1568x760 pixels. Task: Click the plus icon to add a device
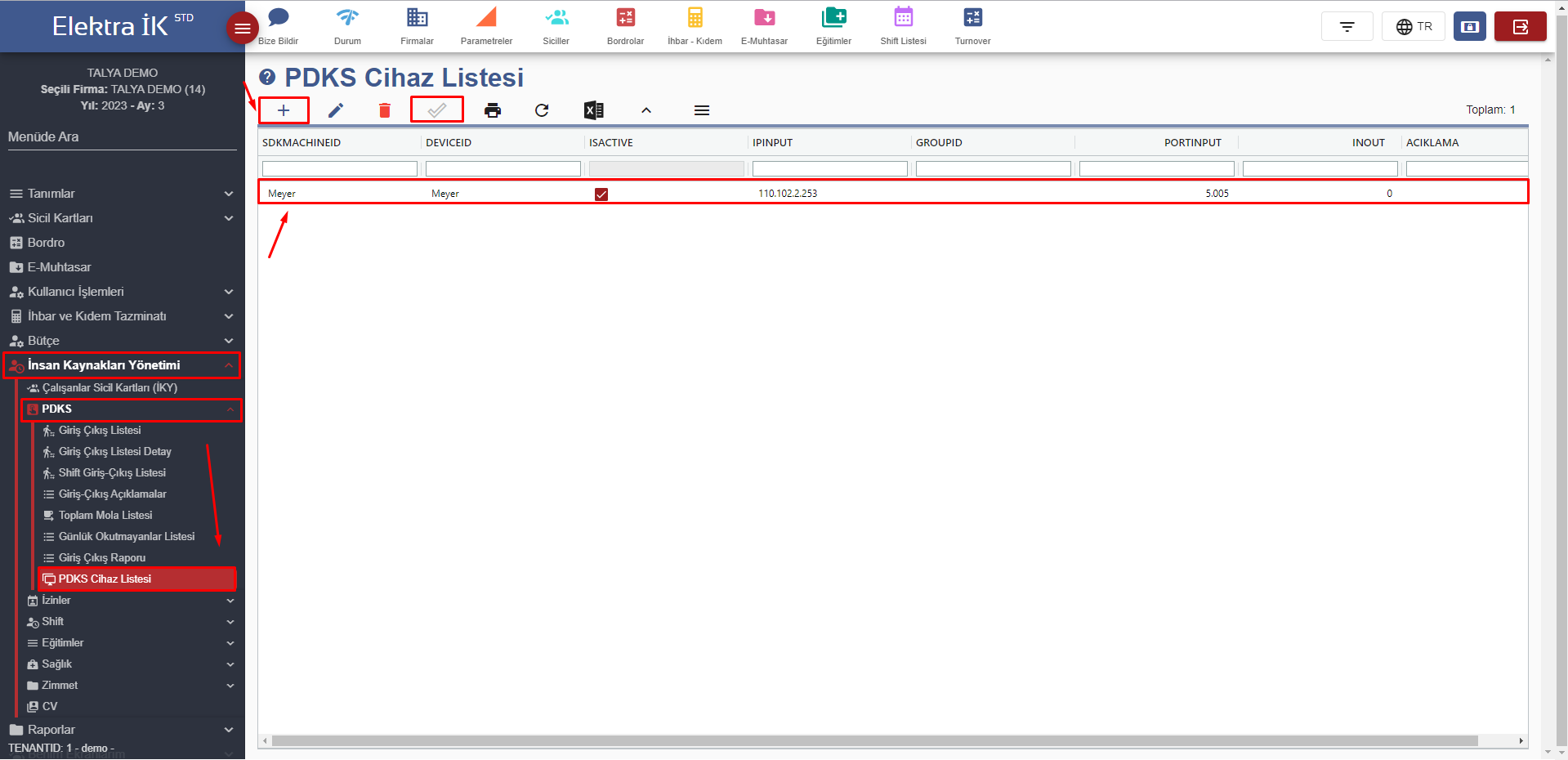coord(284,110)
